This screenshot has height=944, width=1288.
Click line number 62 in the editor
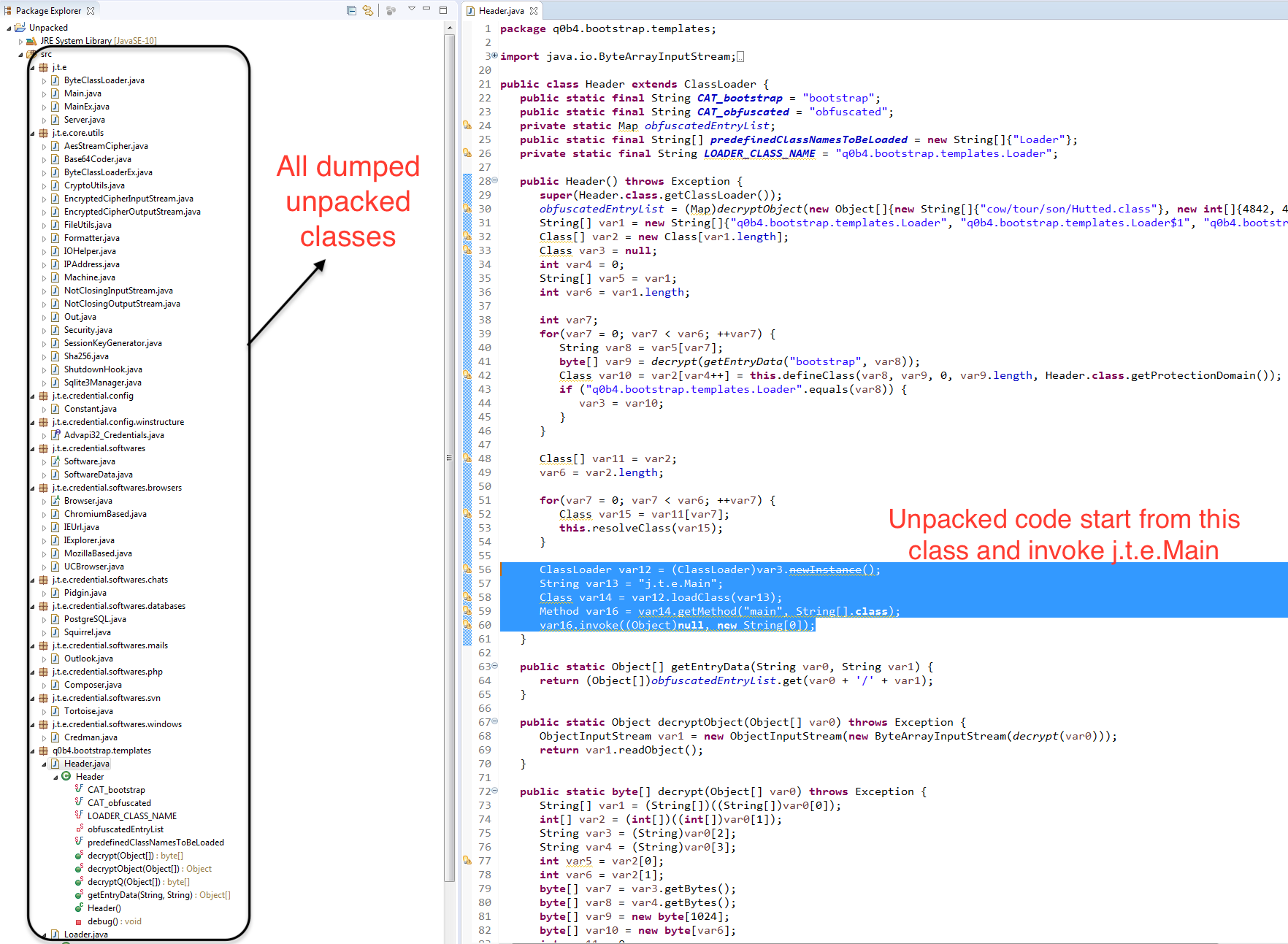pyautogui.click(x=485, y=653)
